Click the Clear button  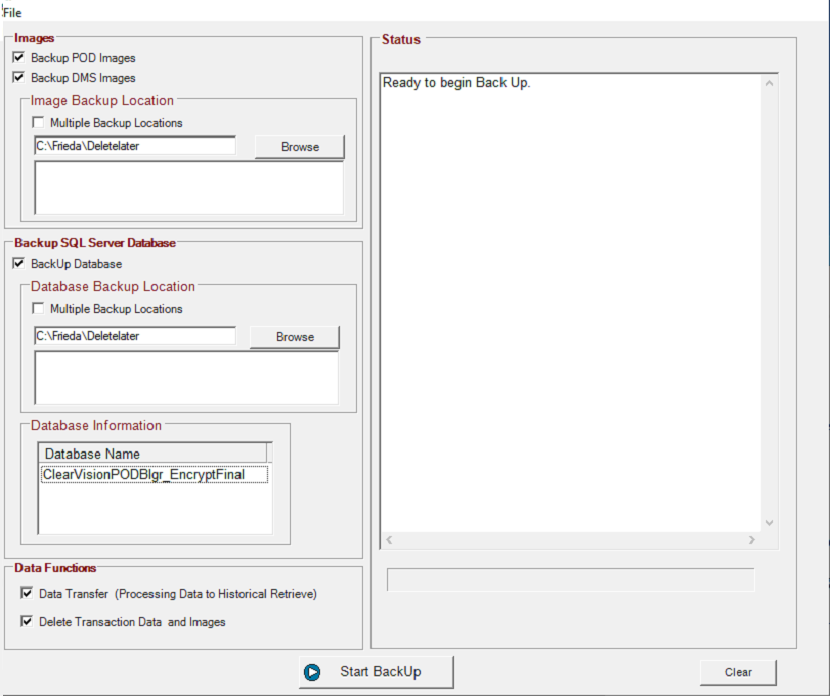738,672
